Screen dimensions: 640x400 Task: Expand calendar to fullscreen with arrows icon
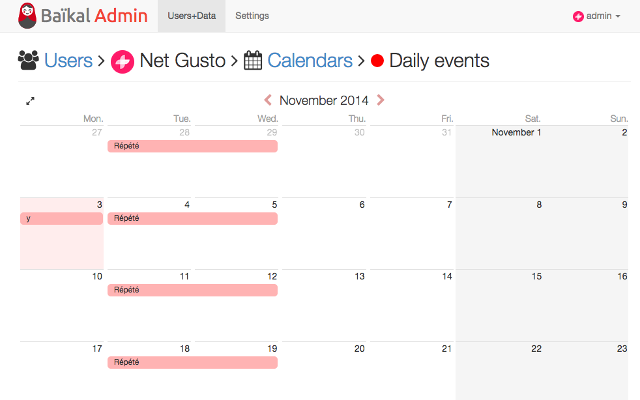pos(30,101)
